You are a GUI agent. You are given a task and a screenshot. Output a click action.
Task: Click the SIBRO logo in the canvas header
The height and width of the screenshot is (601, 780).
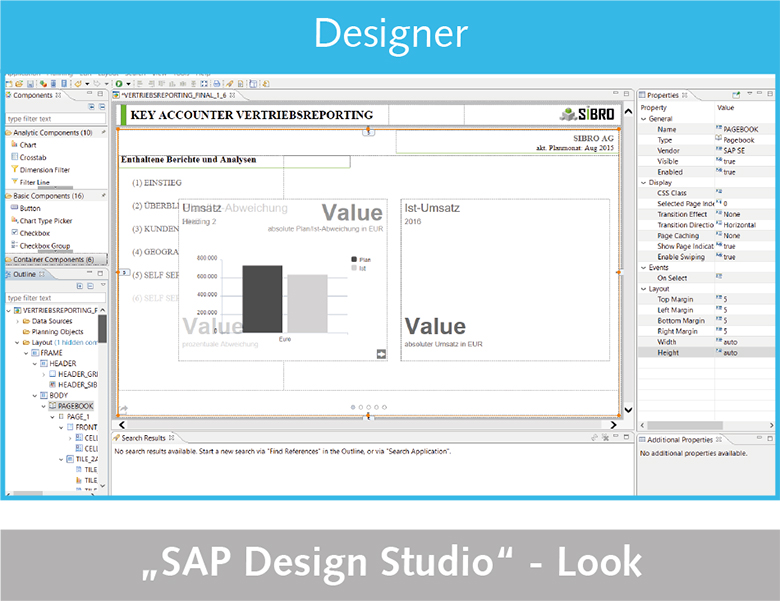pyautogui.click(x=587, y=114)
